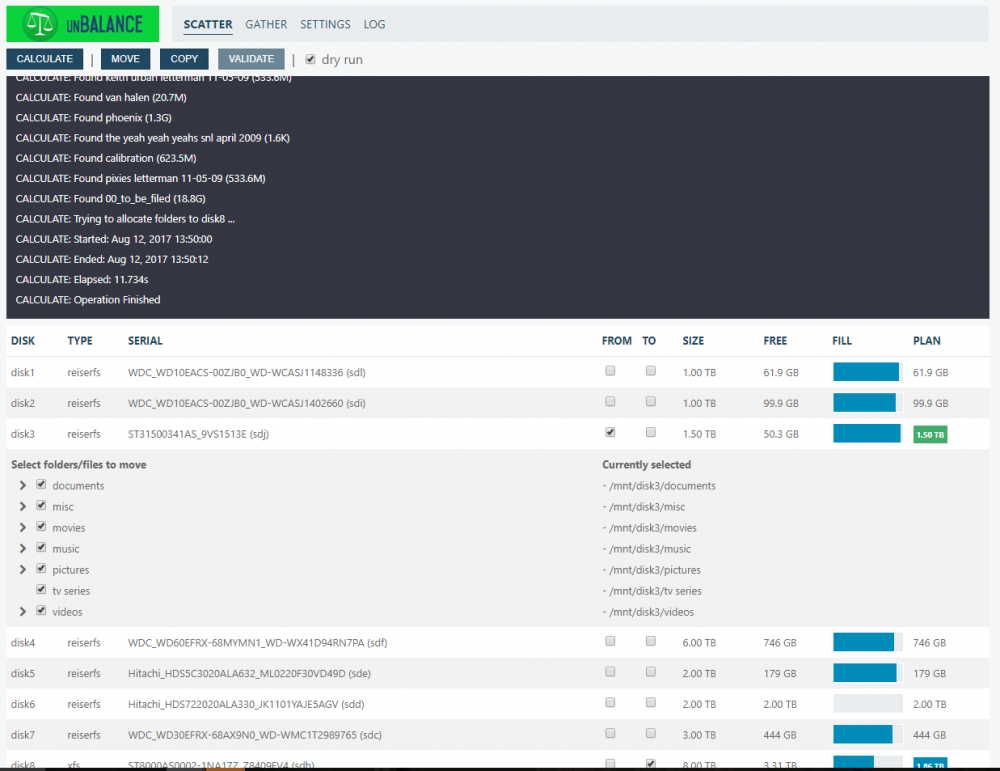
Task: Click the /mnt/disk3/tv series selected path
Action: (652, 591)
